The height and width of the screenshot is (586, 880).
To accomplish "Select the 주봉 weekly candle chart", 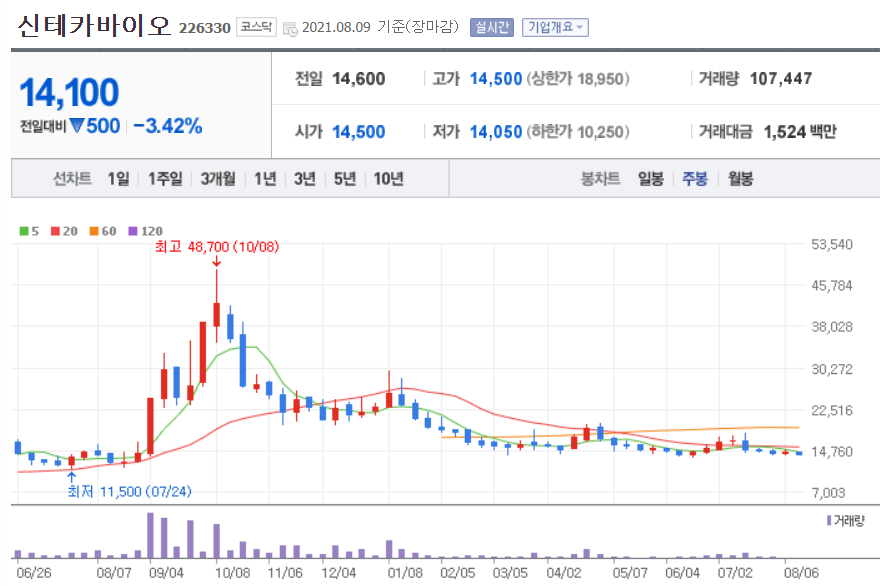I will [694, 178].
